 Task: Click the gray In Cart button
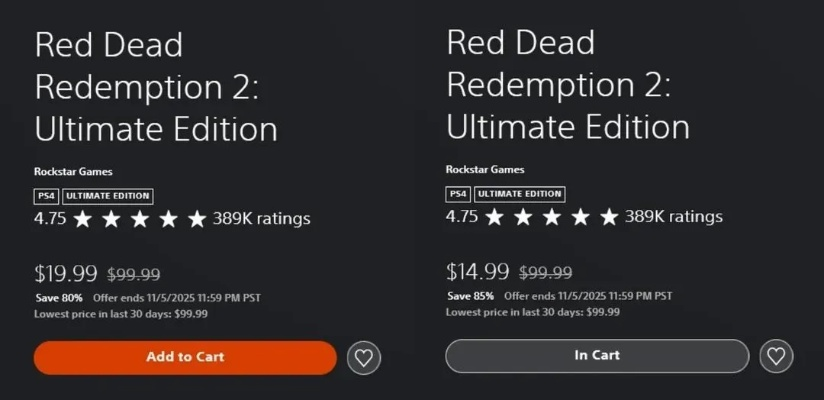coord(597,355)
